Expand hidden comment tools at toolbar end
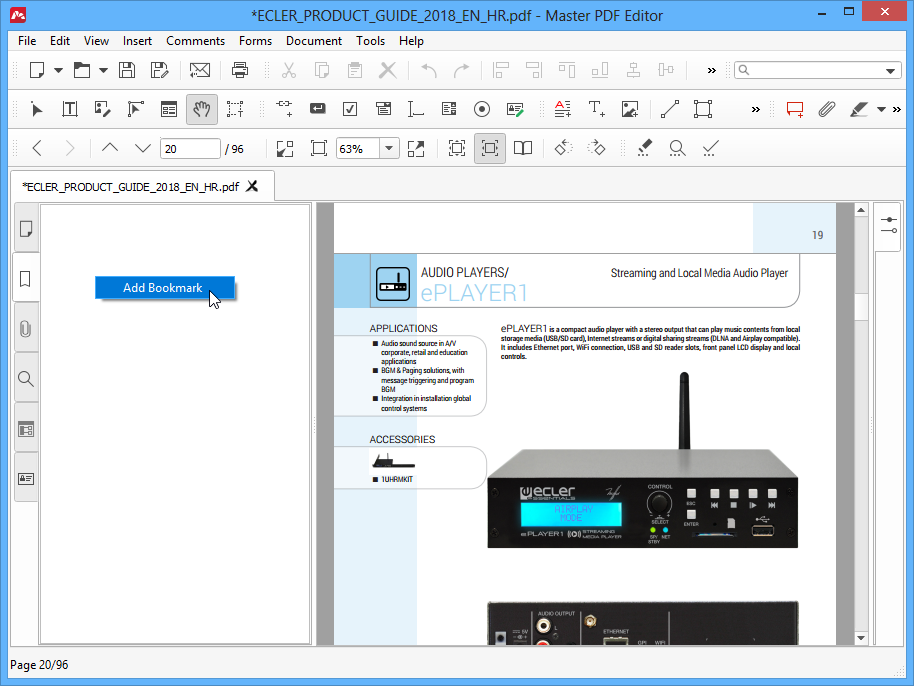 click(897, 110)
